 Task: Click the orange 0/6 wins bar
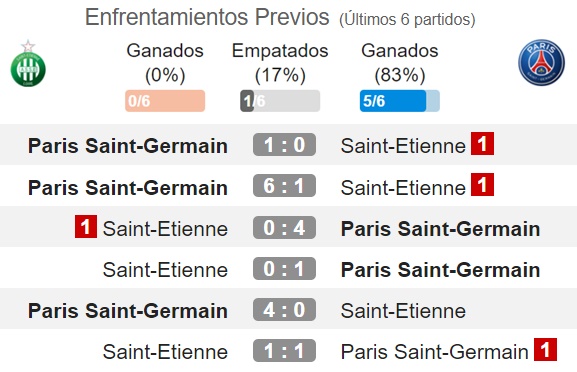tap(165, 100)
